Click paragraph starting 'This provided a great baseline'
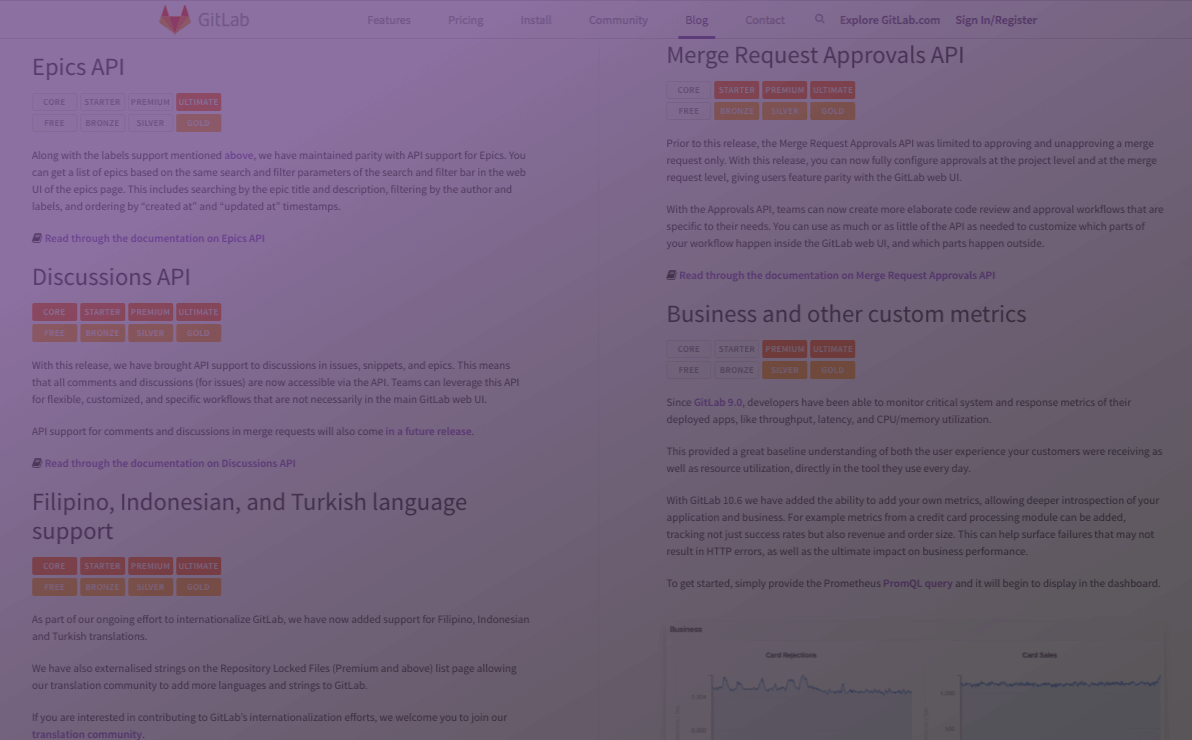 tap(915, 460)
